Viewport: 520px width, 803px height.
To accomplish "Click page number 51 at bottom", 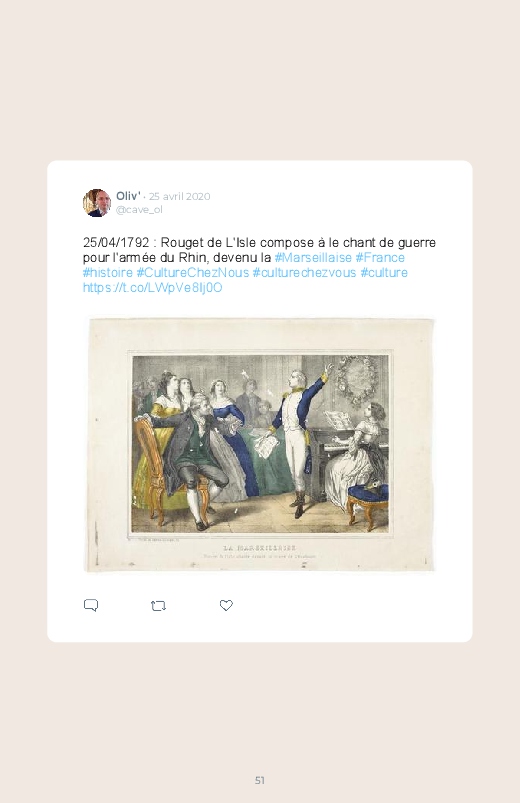I will coord(260,780).
